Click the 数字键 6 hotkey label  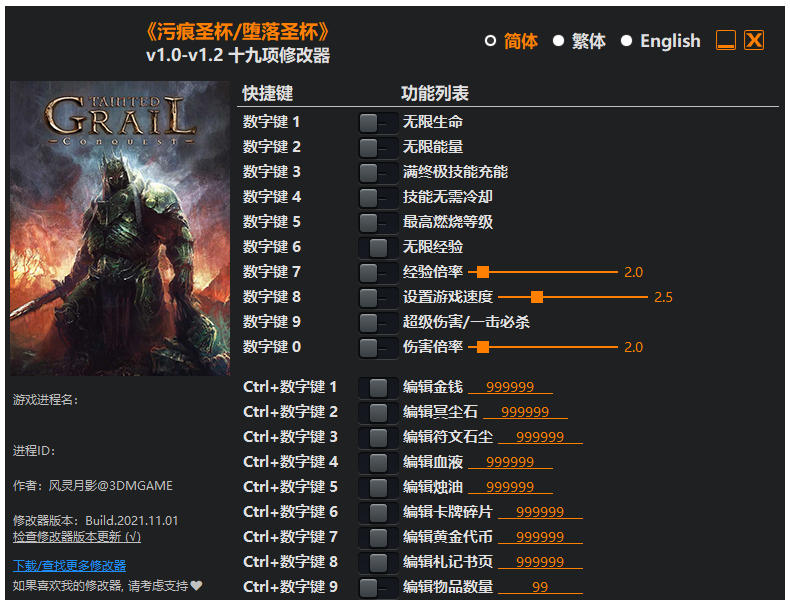point(272,247)
